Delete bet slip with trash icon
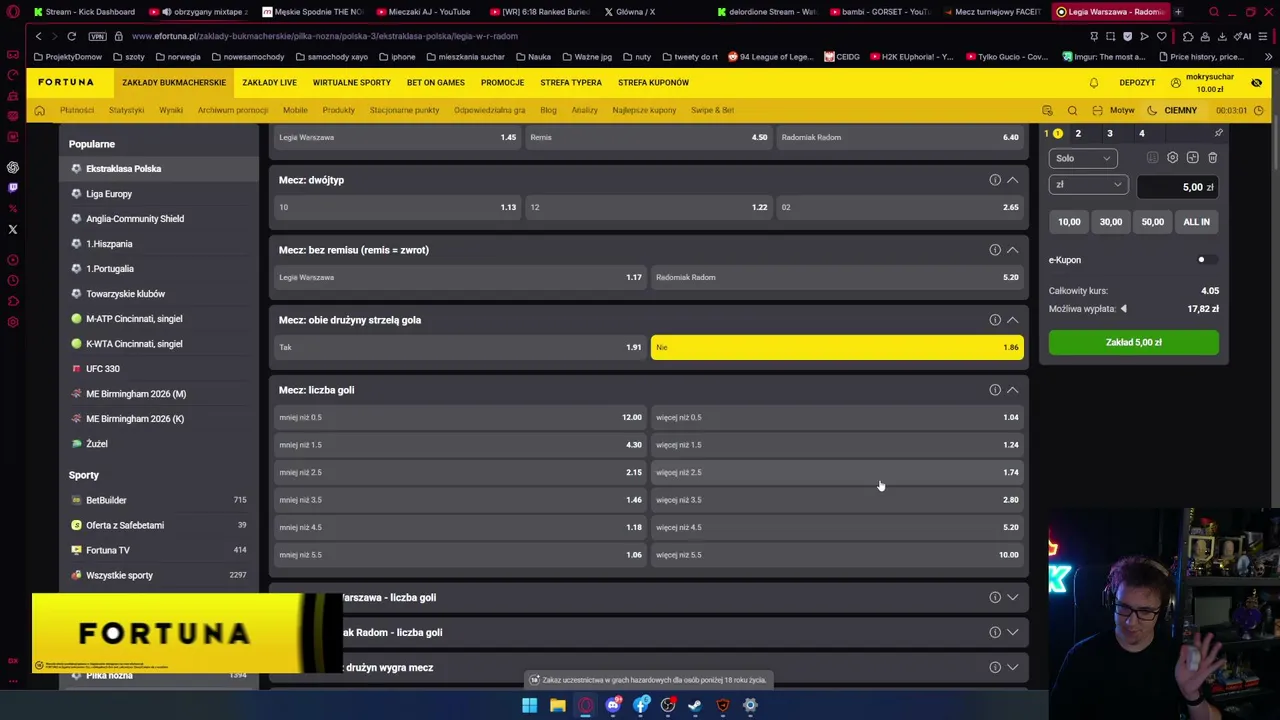This screenshot has width=1280, height=720. [x=1212, y=158]
